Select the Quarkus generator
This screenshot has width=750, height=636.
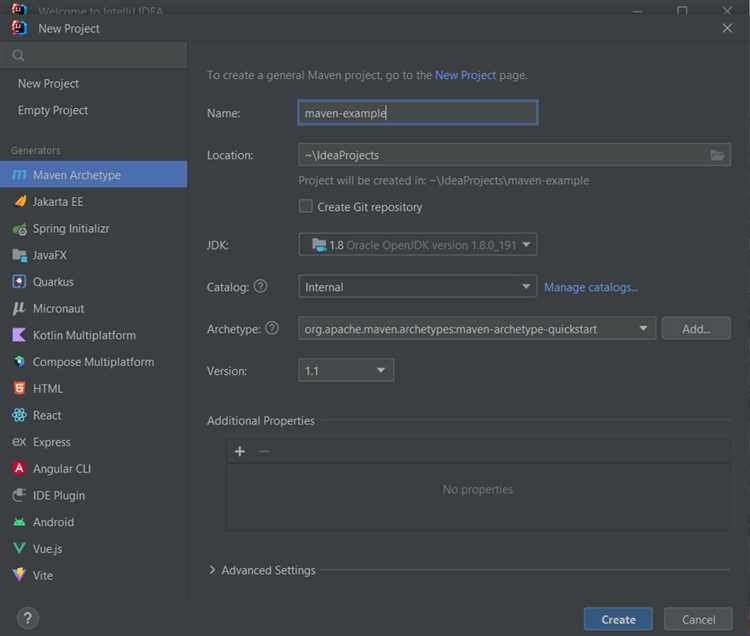(x=94, y=282)
